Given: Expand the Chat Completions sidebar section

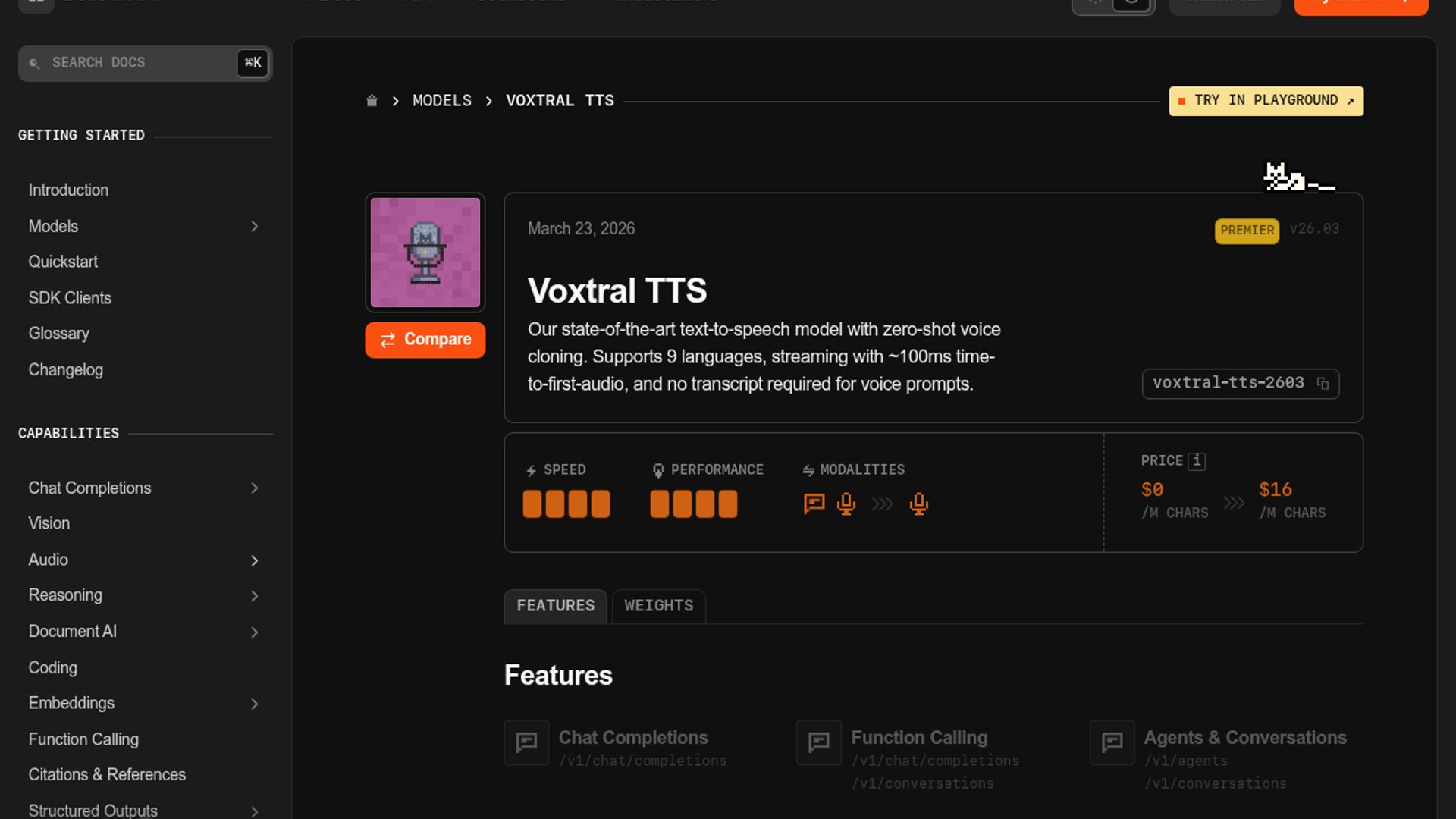Looking at the screenshot, I should pos(255,488).
